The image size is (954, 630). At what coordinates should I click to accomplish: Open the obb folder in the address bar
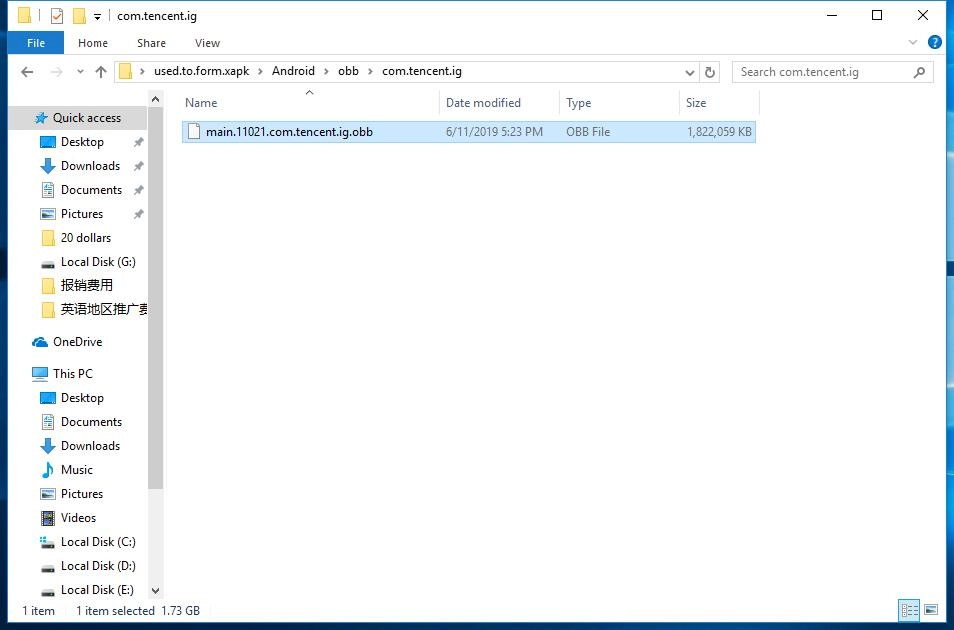349,71
